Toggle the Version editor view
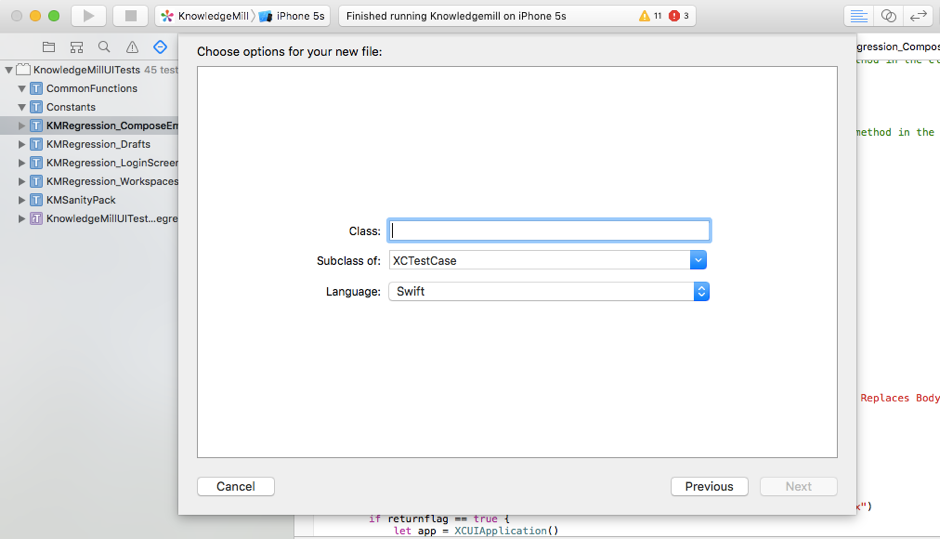Viewport: 940px width, 539px height. [917, 16]
